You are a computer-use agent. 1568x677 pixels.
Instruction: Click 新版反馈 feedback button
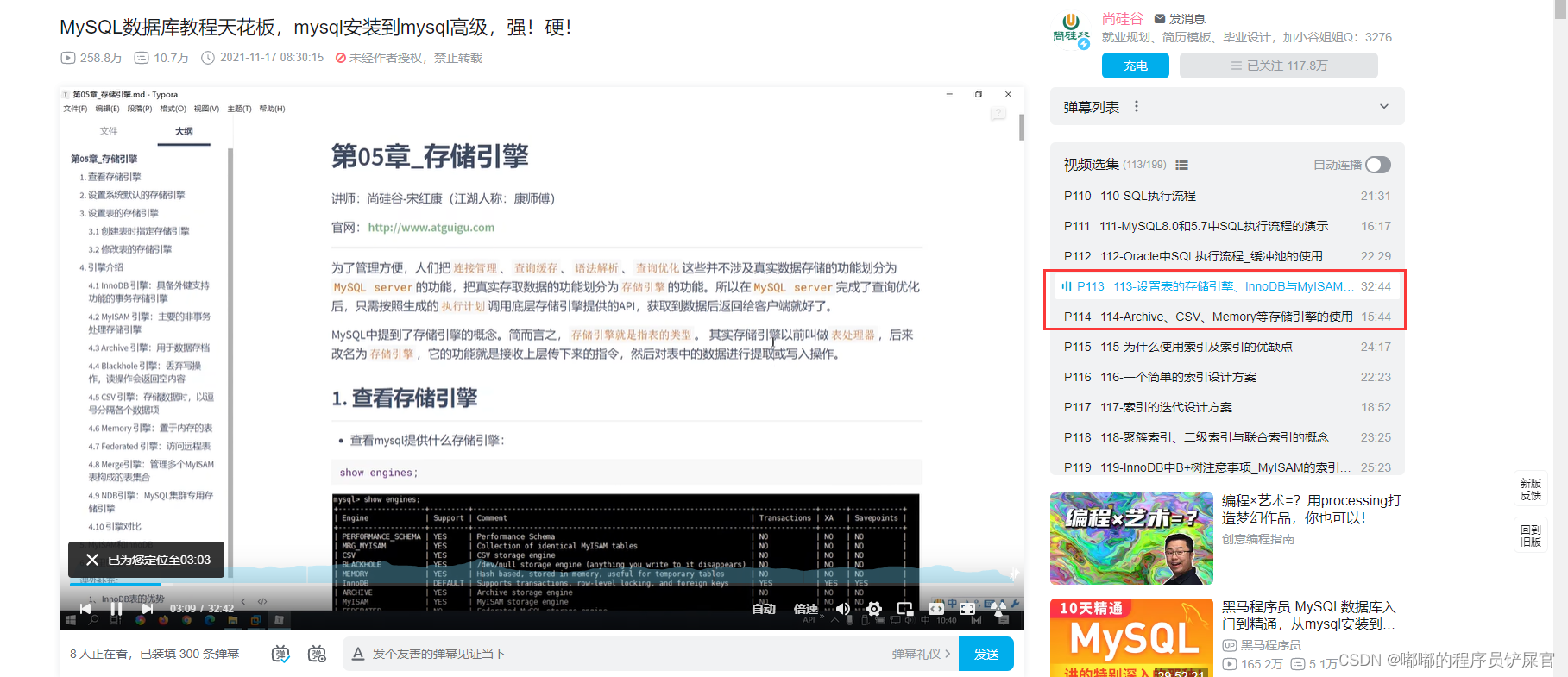tap(1531, 489)
